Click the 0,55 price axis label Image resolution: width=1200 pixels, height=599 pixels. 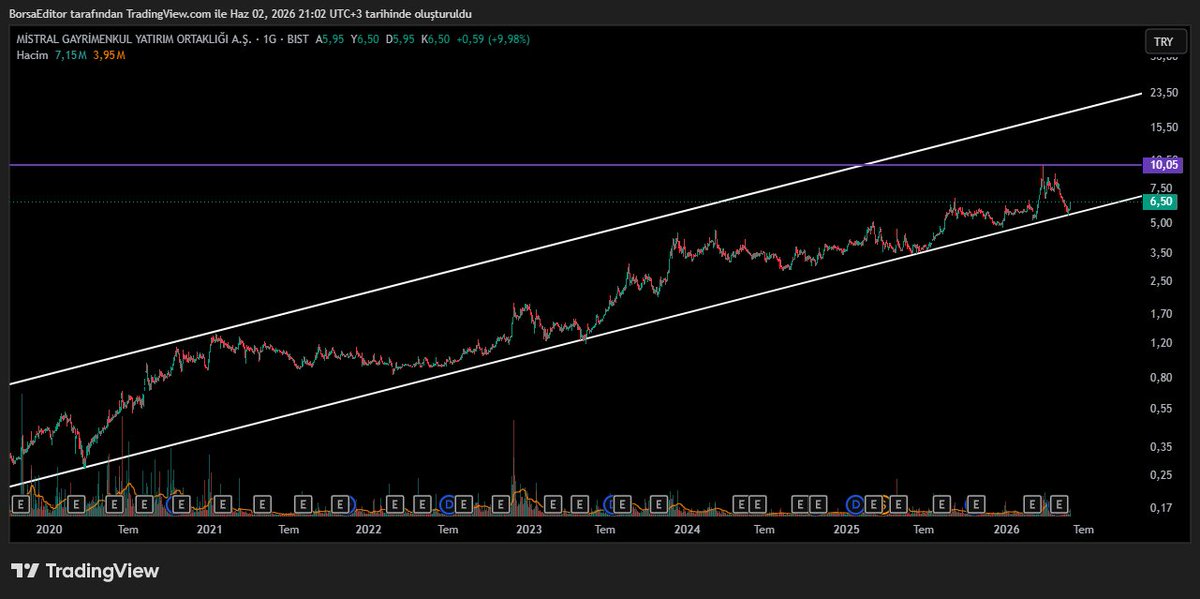click(1160, 409)
